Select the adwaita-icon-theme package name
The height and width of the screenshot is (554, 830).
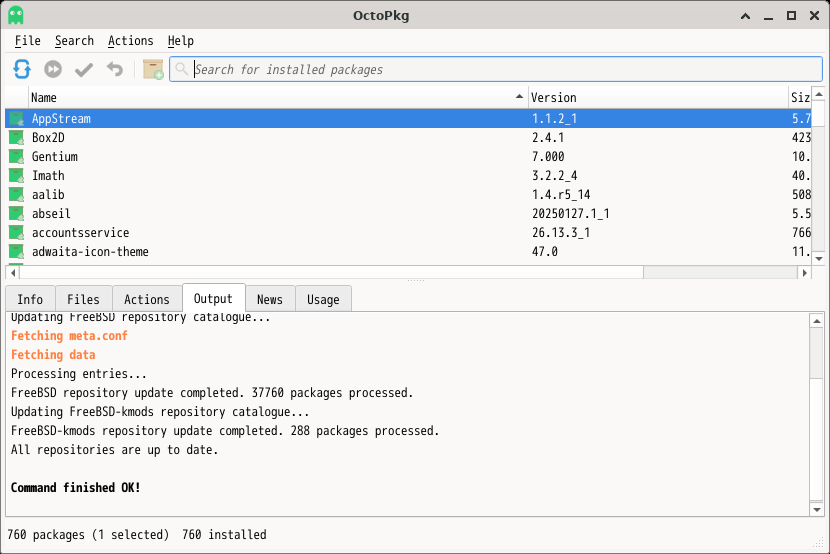click(90, 252)
